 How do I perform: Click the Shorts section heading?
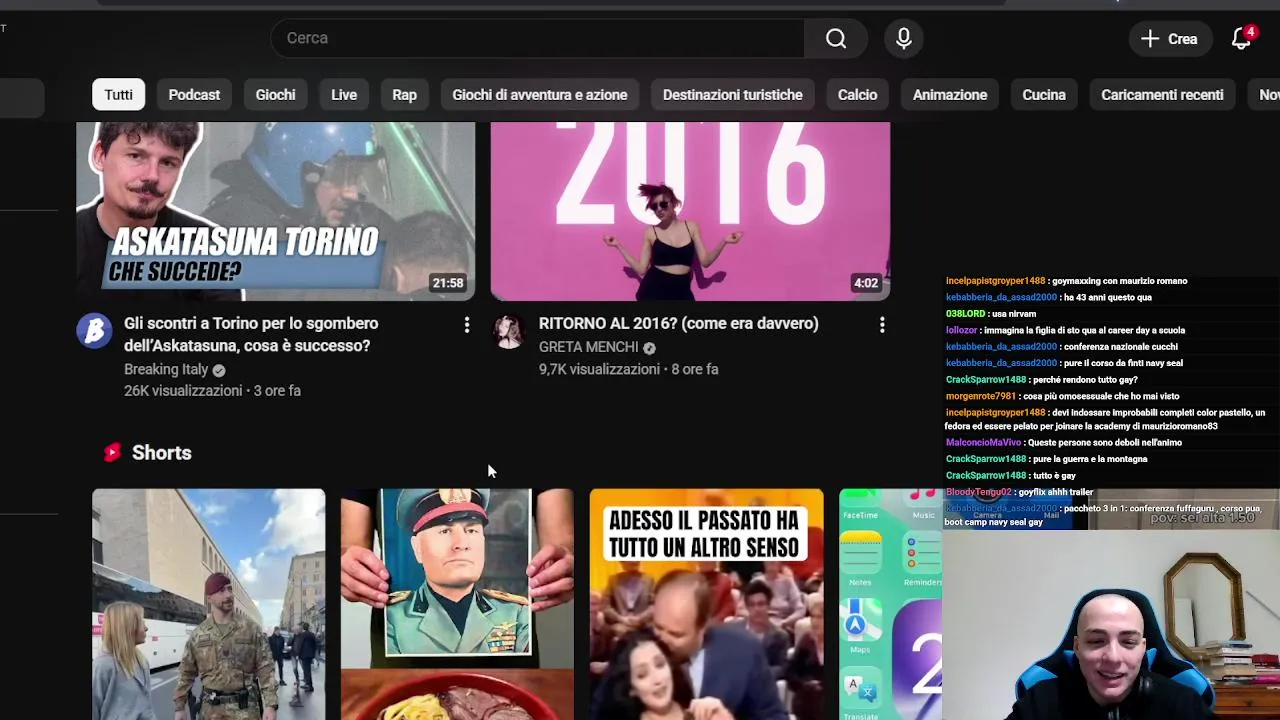click(x=161, y=452)
